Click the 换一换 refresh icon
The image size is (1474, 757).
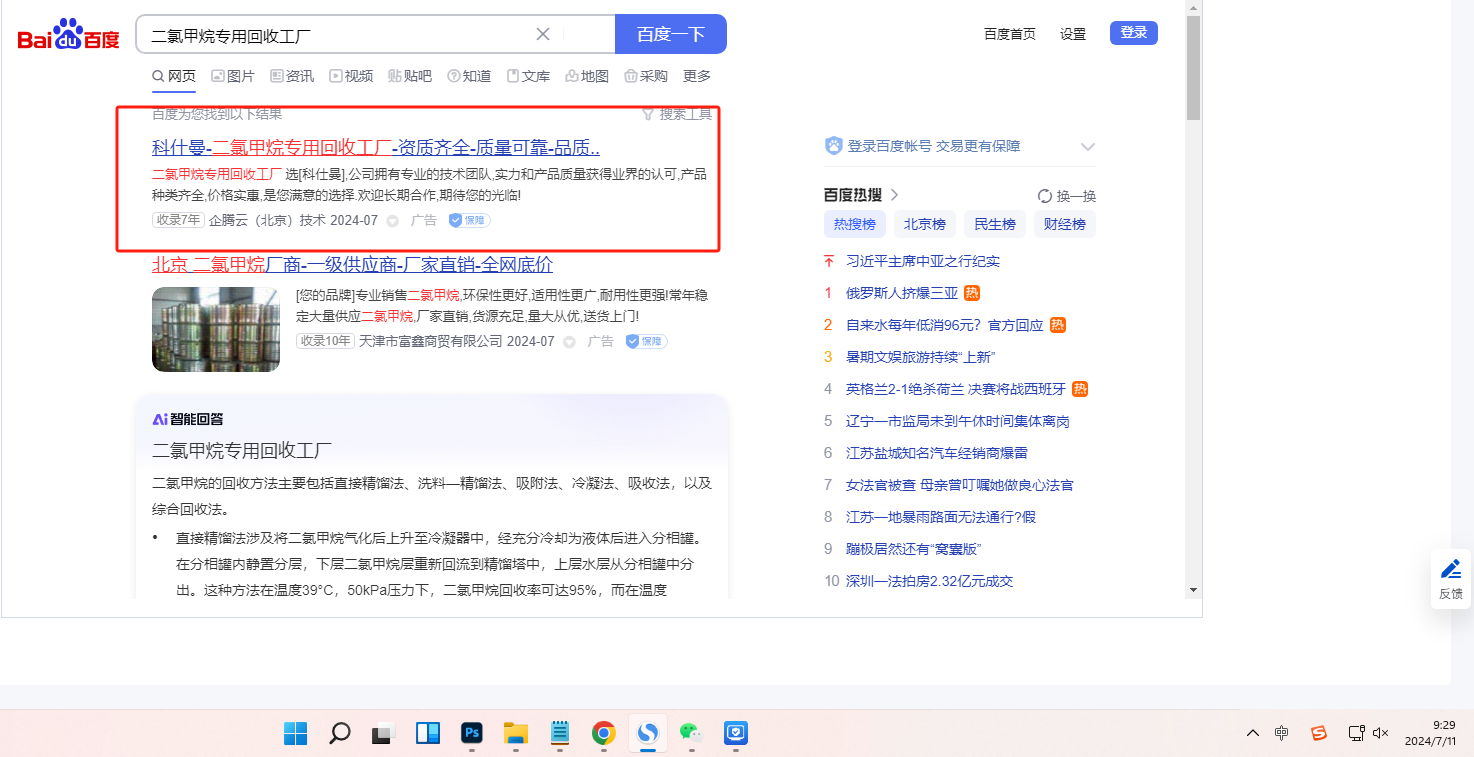(1045, 196)
